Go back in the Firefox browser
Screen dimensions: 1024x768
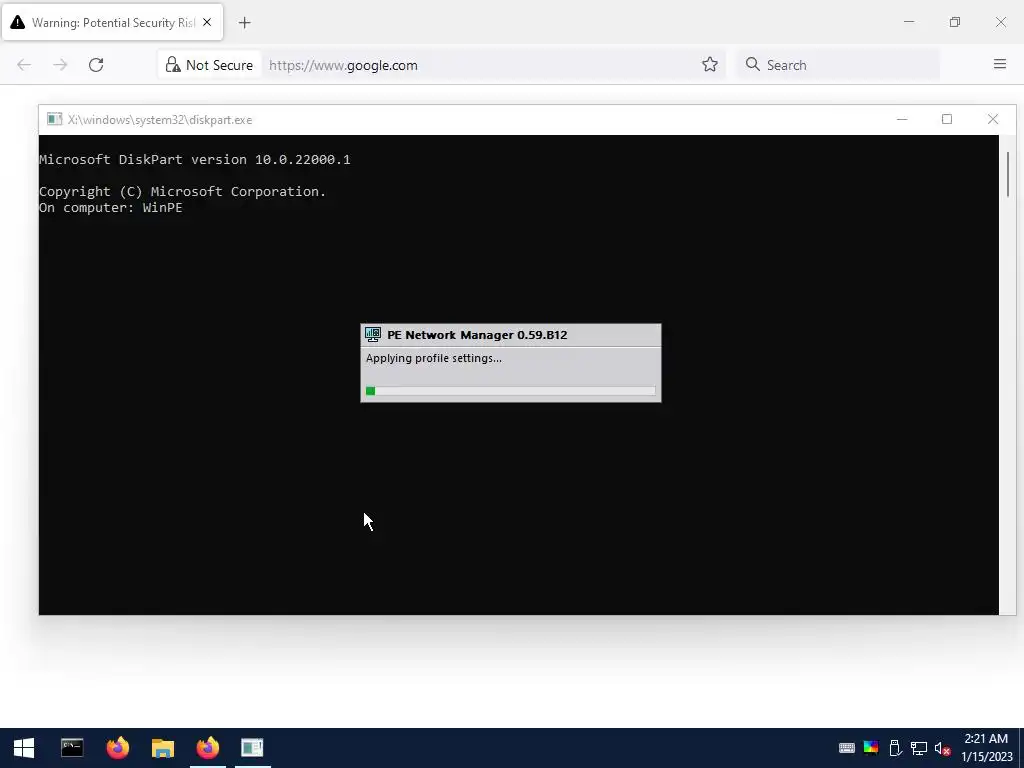(24, 65)
